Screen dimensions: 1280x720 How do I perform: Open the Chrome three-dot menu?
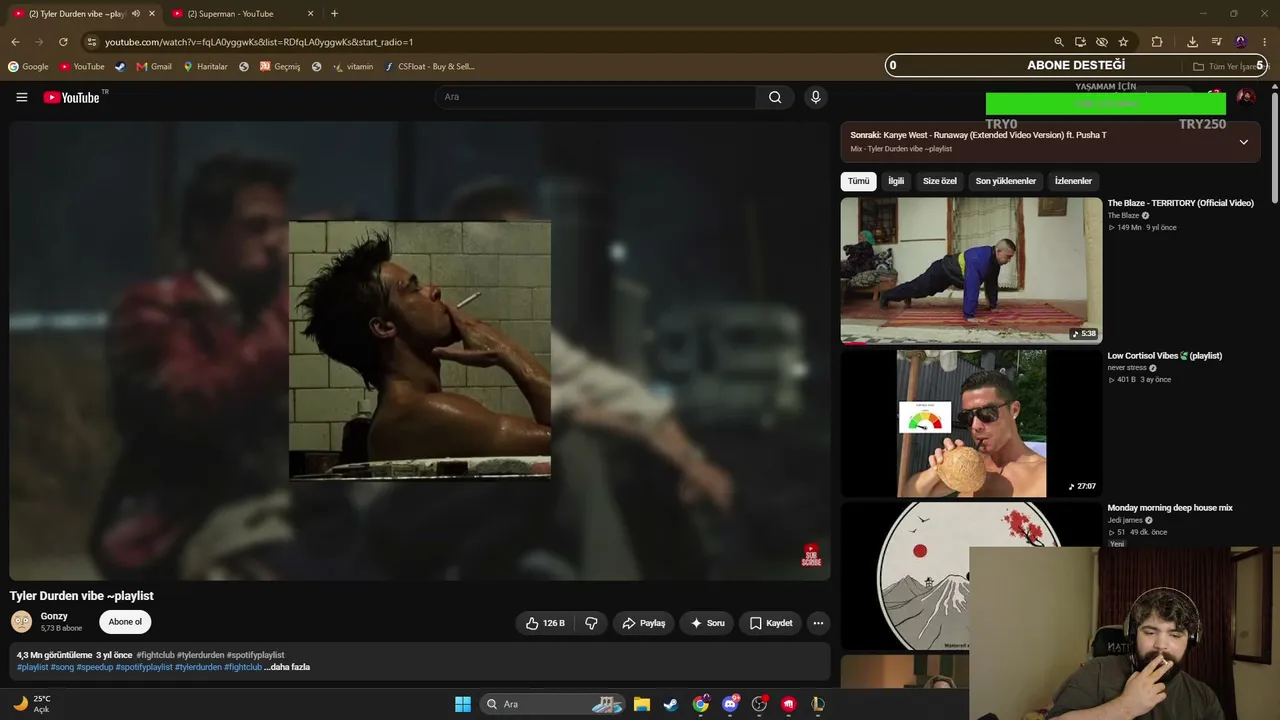1265,42
